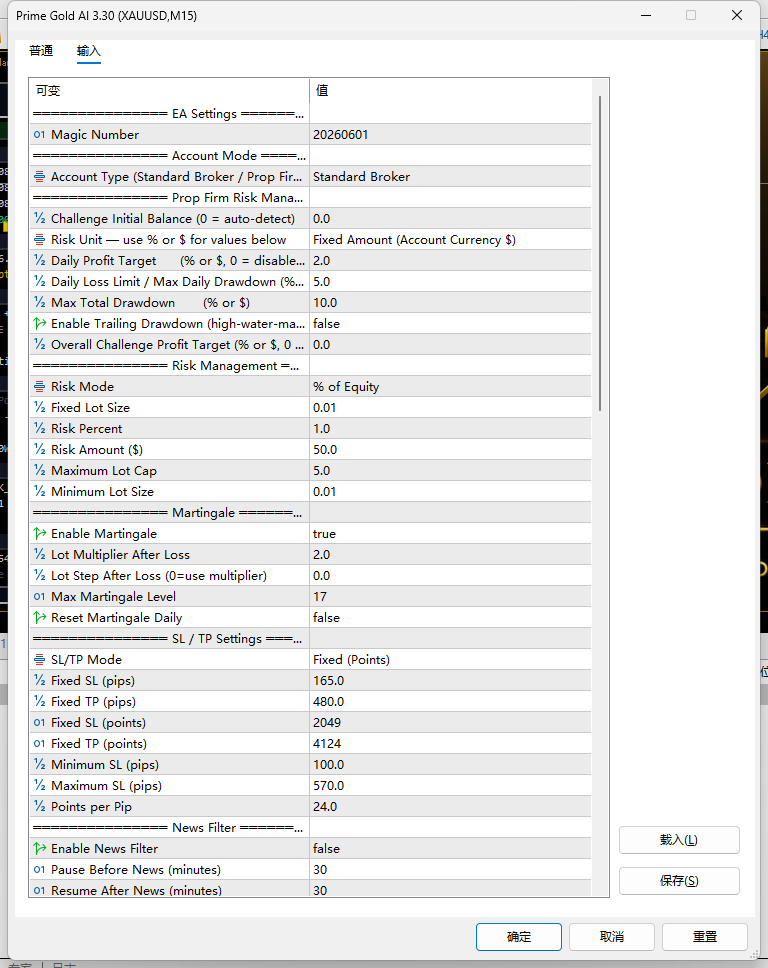Select the Fixed TP (pips) row label

pos(93,701)
